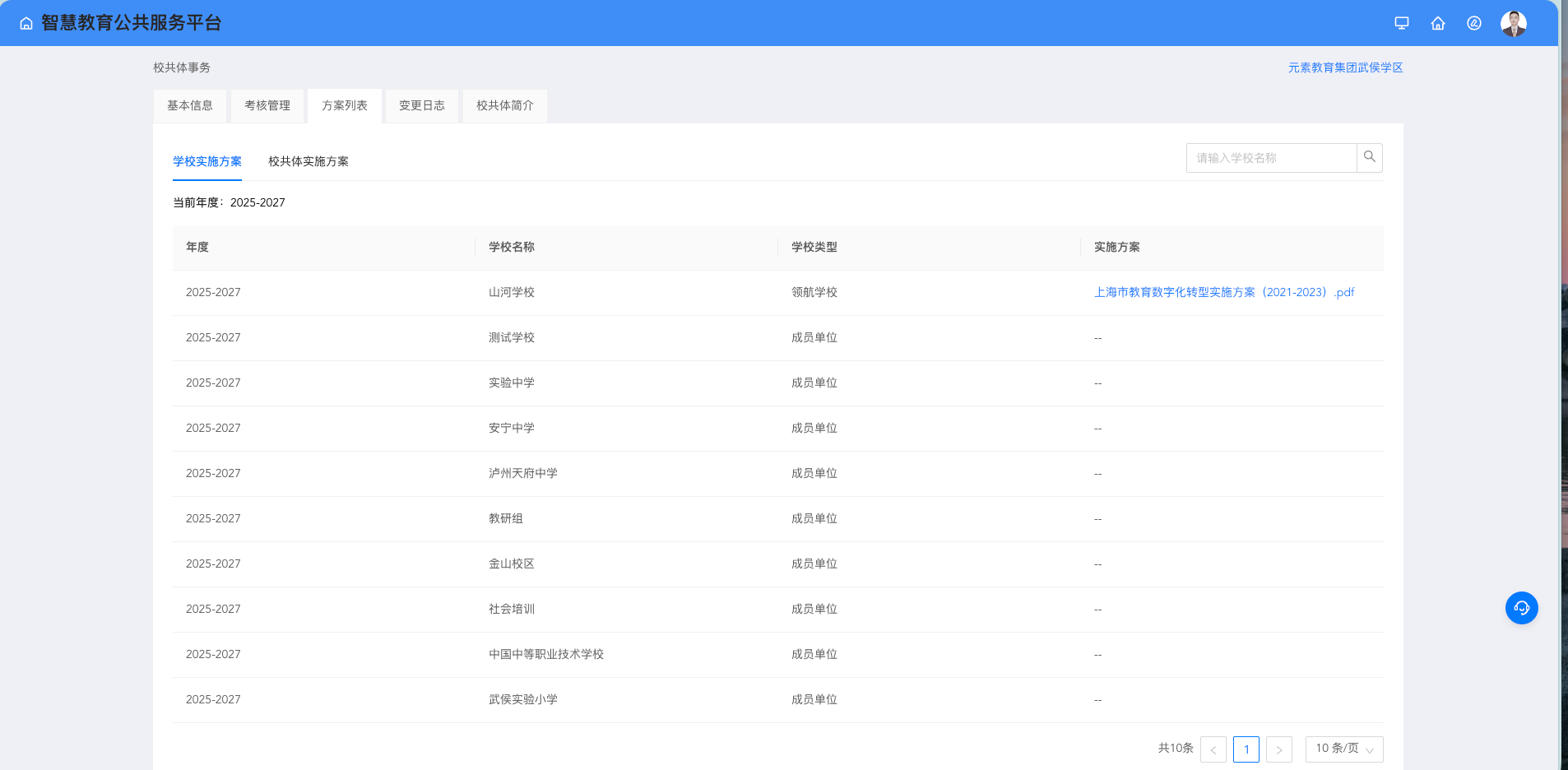Focus the 请输入学校名称 search field
This screenshot has height=770, width=1568.
click(1271, 158)
